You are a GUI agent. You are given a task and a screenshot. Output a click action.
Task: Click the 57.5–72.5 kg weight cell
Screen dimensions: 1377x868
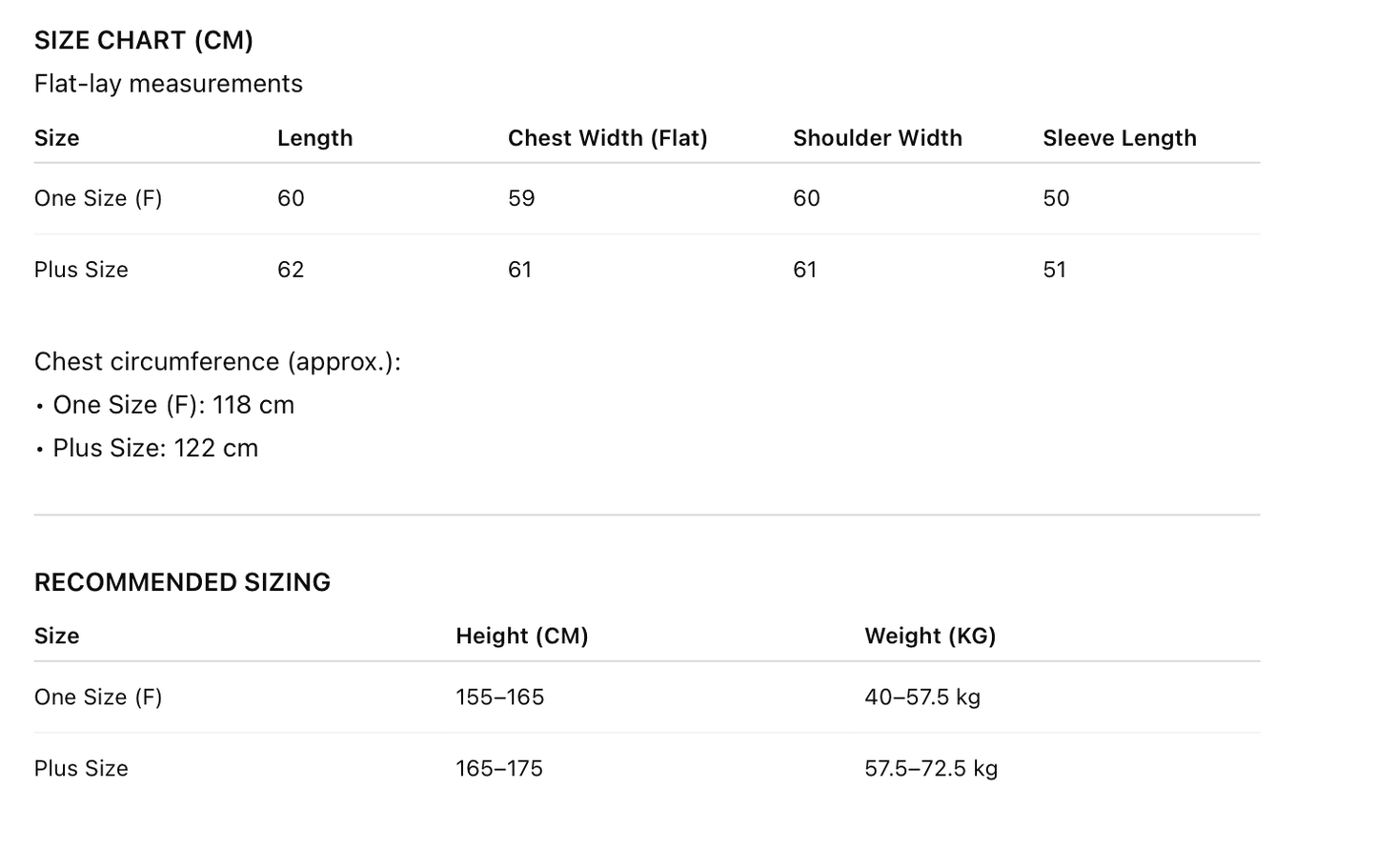(930, 769)
